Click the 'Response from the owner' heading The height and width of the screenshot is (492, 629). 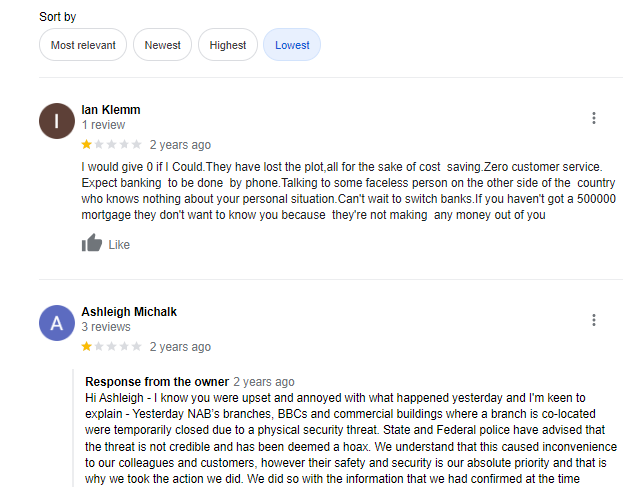[156, 382]
